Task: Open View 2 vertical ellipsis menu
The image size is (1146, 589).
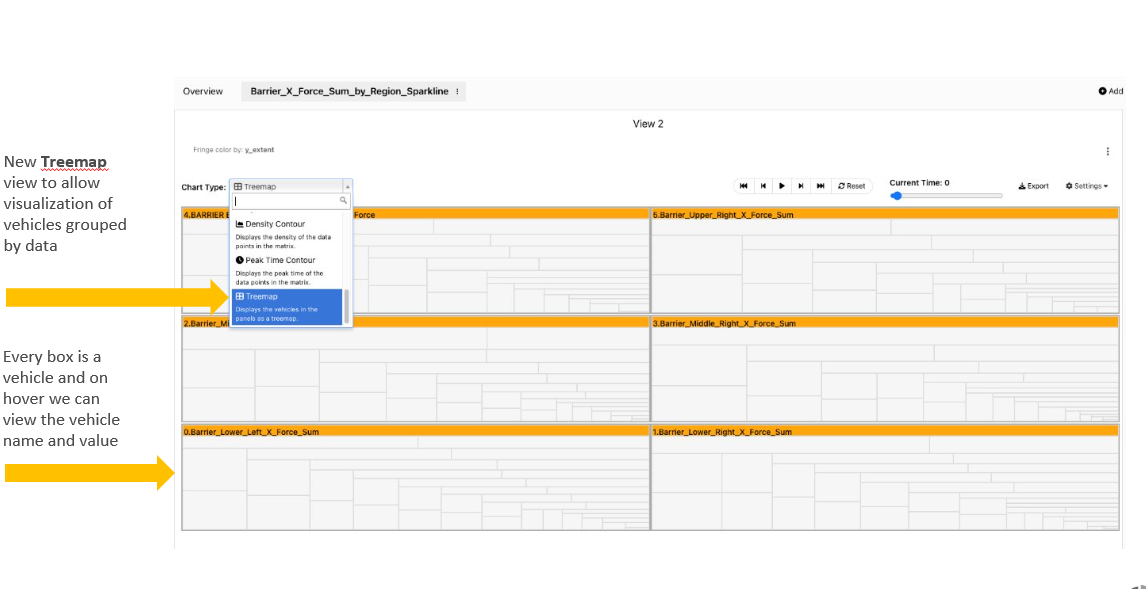Action: (x=1107, y=151)
